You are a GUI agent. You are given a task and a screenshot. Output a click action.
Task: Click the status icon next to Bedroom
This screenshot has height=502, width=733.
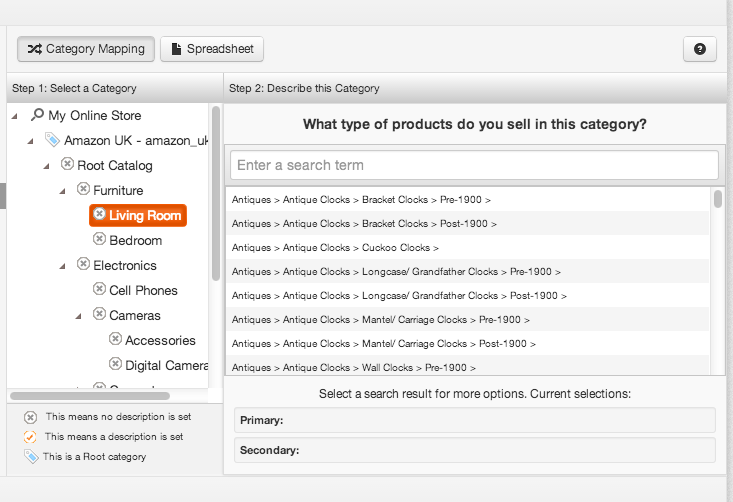[x=99, y=239]
